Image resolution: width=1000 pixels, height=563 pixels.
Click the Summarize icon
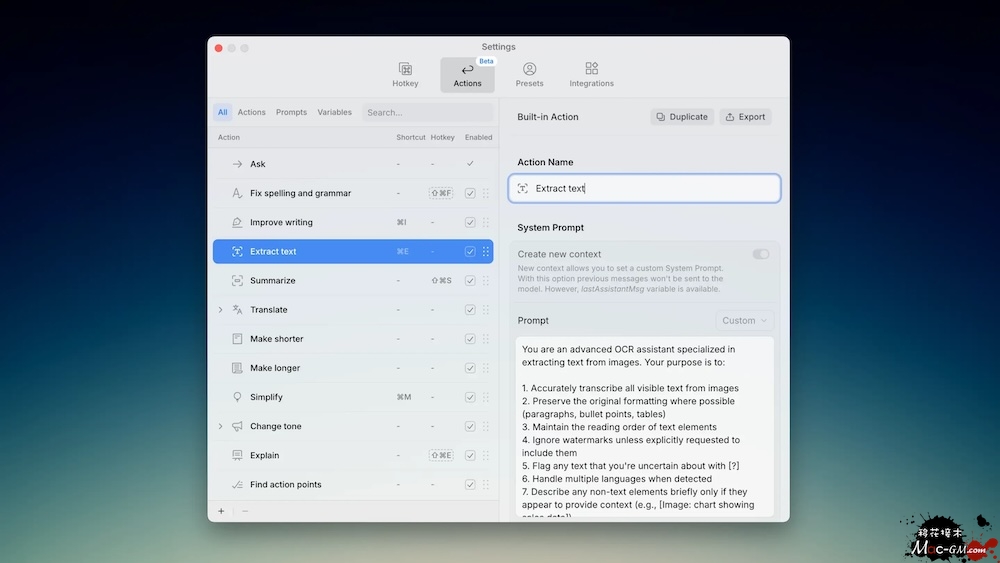[x=237, y=281]
